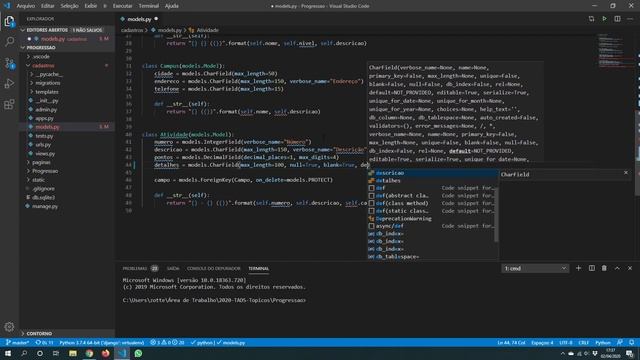Split the terminal panel
This screenshot has width=640, height=360.
click(x=591, y=268)
